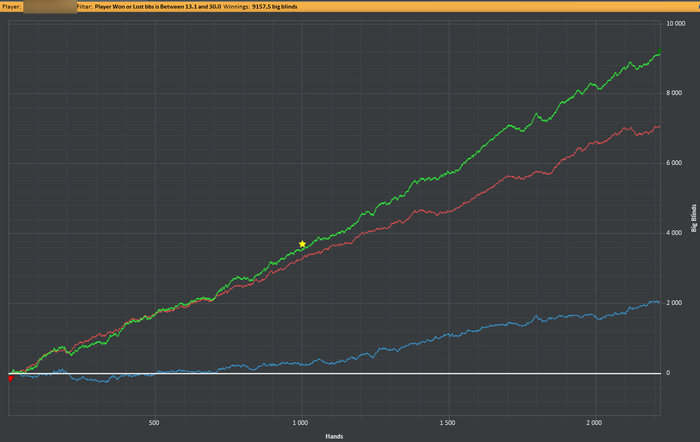The height and width of the screenshot is (442, 700).
Task: Click the '0' y-axis label
Action: pyautogui.click(x=668, y=373)
